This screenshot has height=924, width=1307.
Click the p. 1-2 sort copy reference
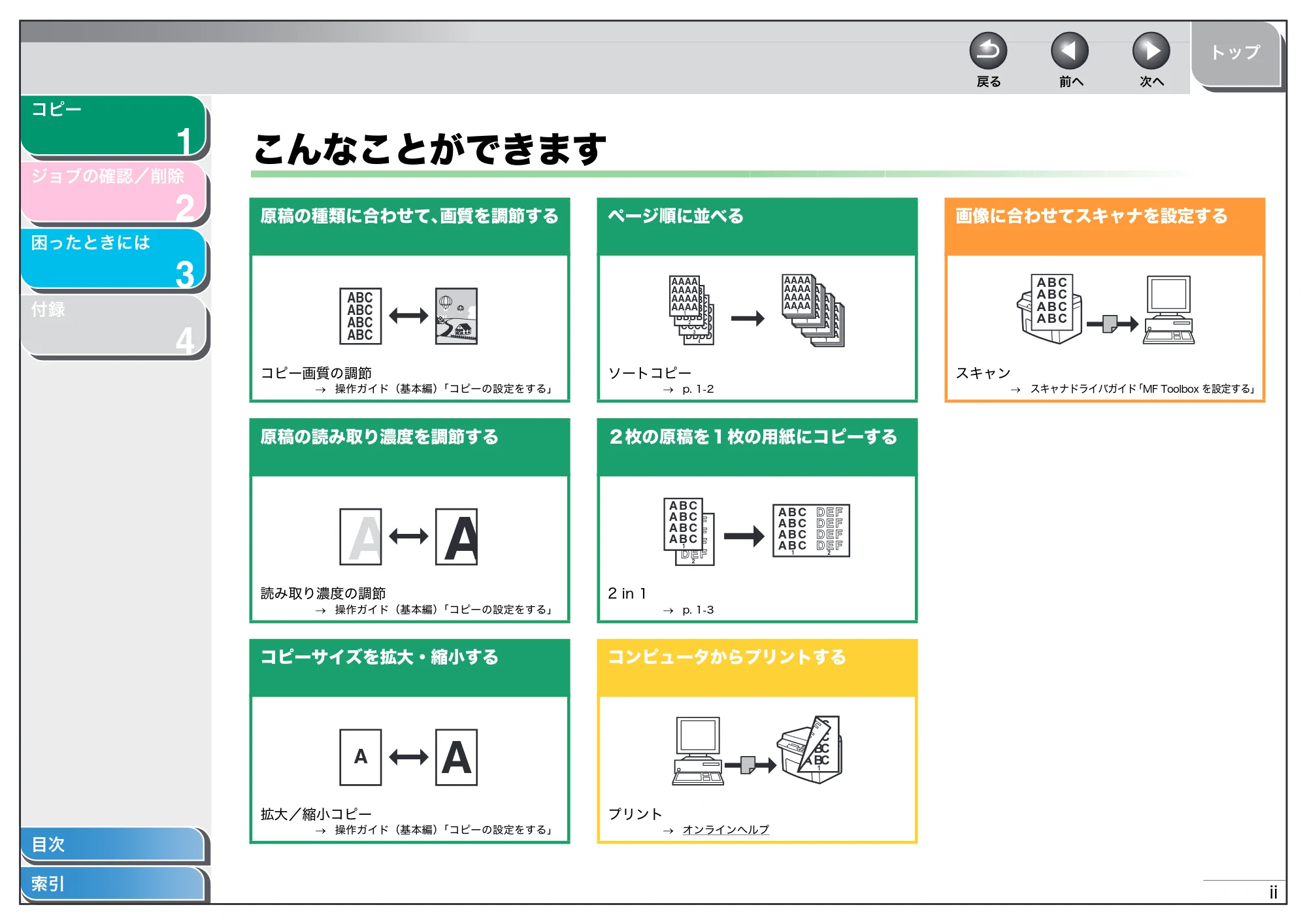698,389
